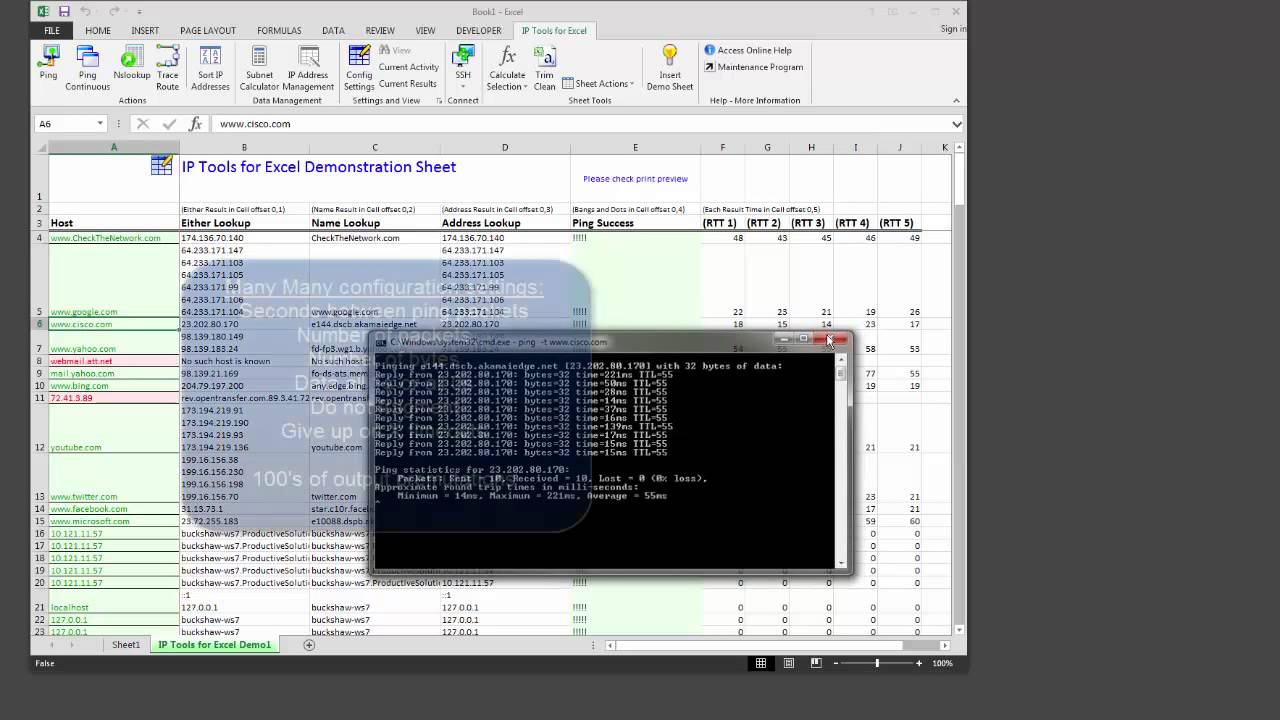Switch to Page Layout view in status bar
The image size is (1280, 720).
(789, 663)
